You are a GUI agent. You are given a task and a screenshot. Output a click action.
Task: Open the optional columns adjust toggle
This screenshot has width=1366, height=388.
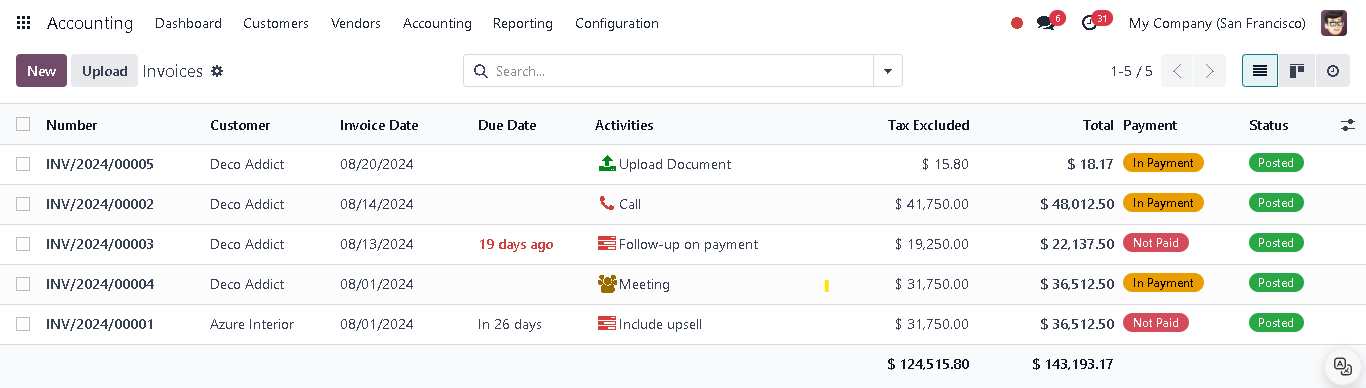click(x=1348, y=125)
